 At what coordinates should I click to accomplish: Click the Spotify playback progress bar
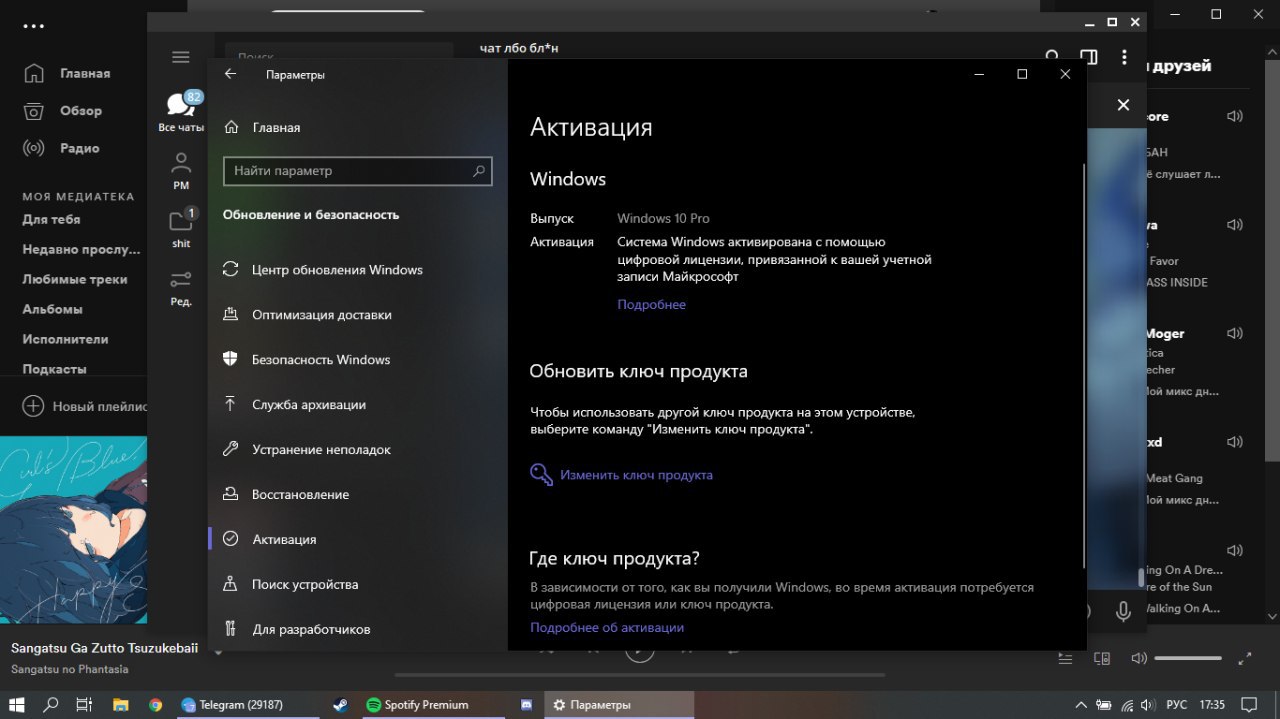(640, 676)
